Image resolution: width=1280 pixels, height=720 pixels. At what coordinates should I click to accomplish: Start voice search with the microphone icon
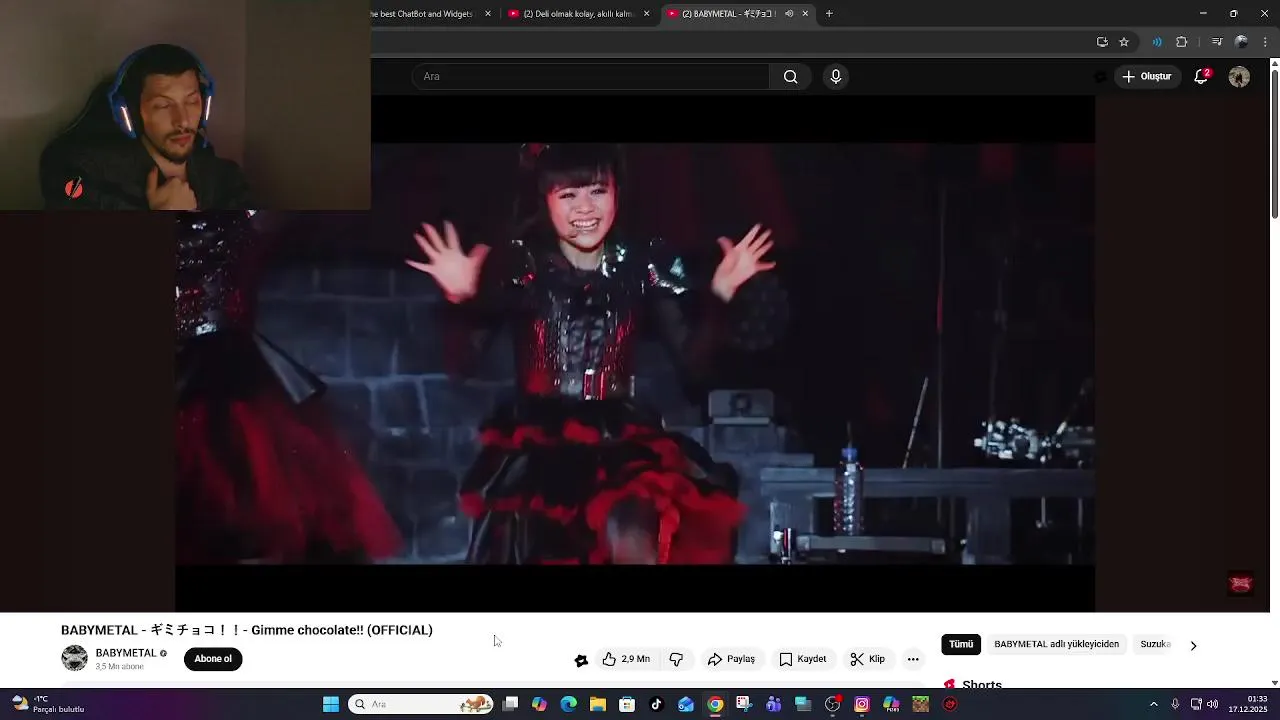pyautogui.click(x=836, y=77)
